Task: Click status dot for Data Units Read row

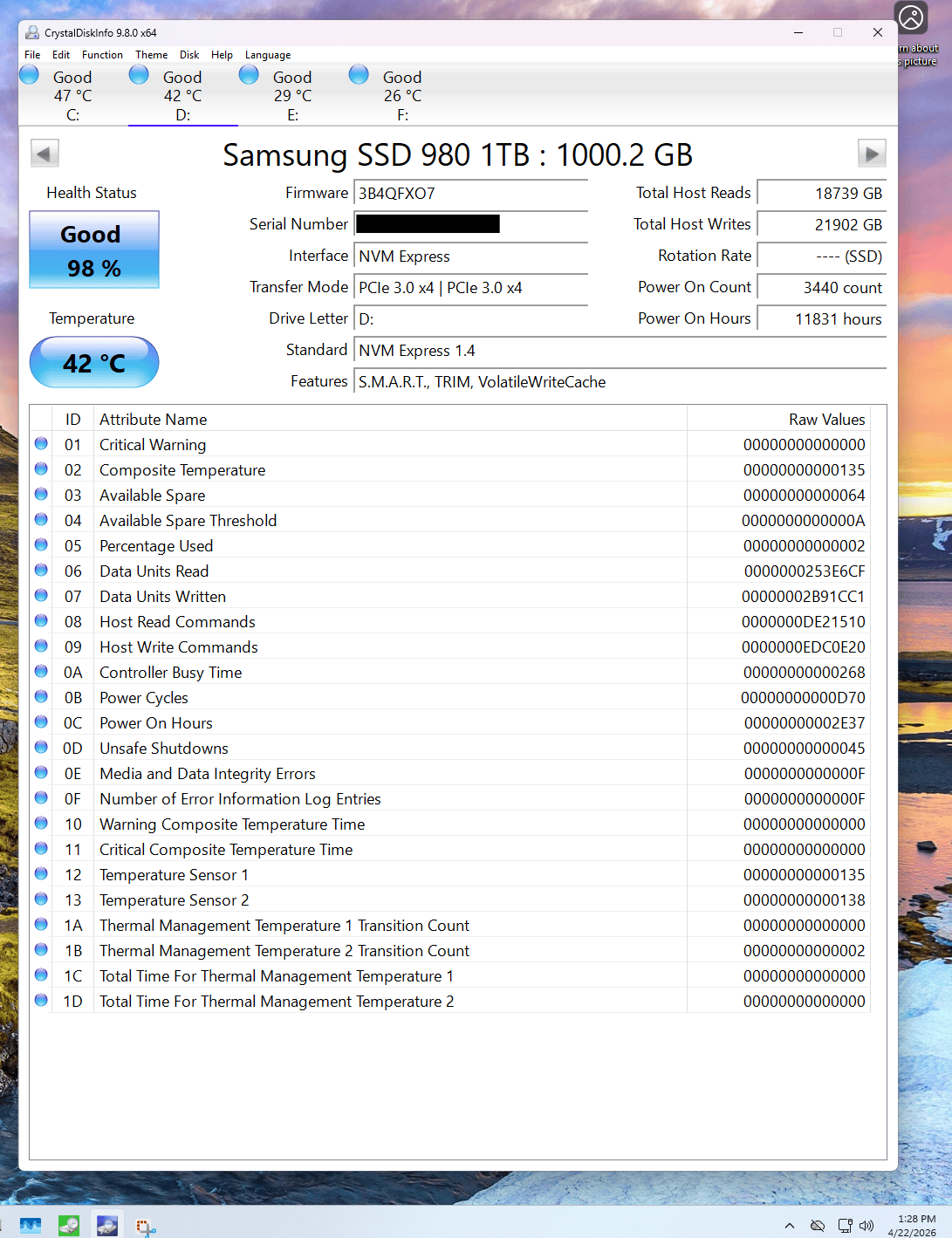Action: 41,571
